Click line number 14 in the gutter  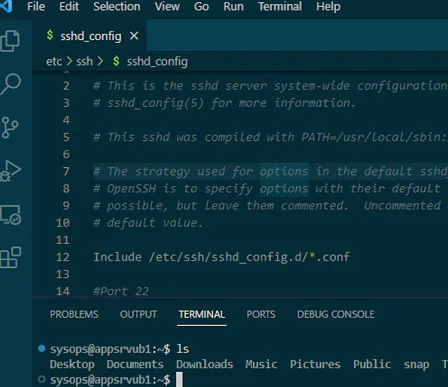pyautogui.click(x=63, y=291)
